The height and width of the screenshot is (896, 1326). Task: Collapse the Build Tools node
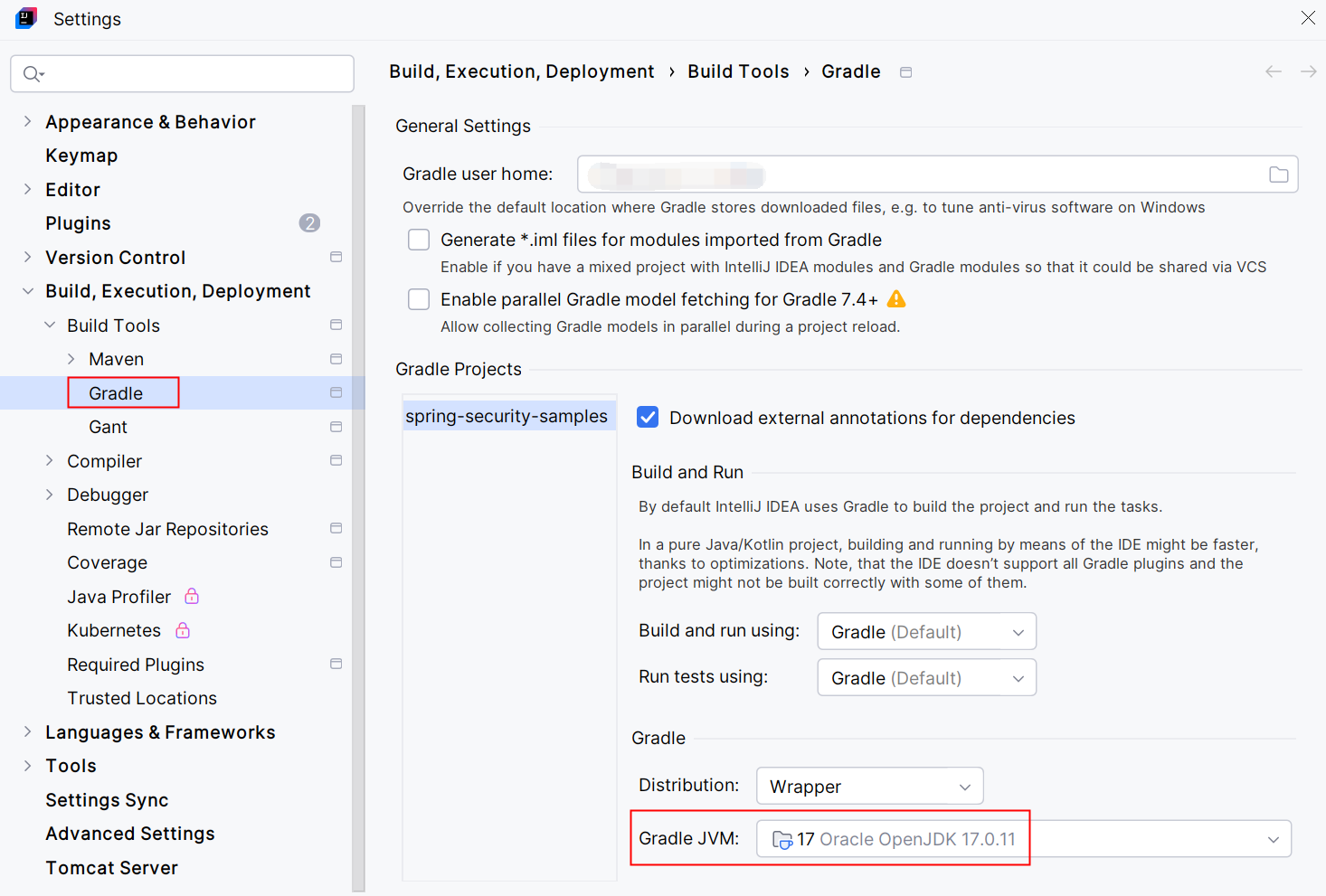pos(50,325)
